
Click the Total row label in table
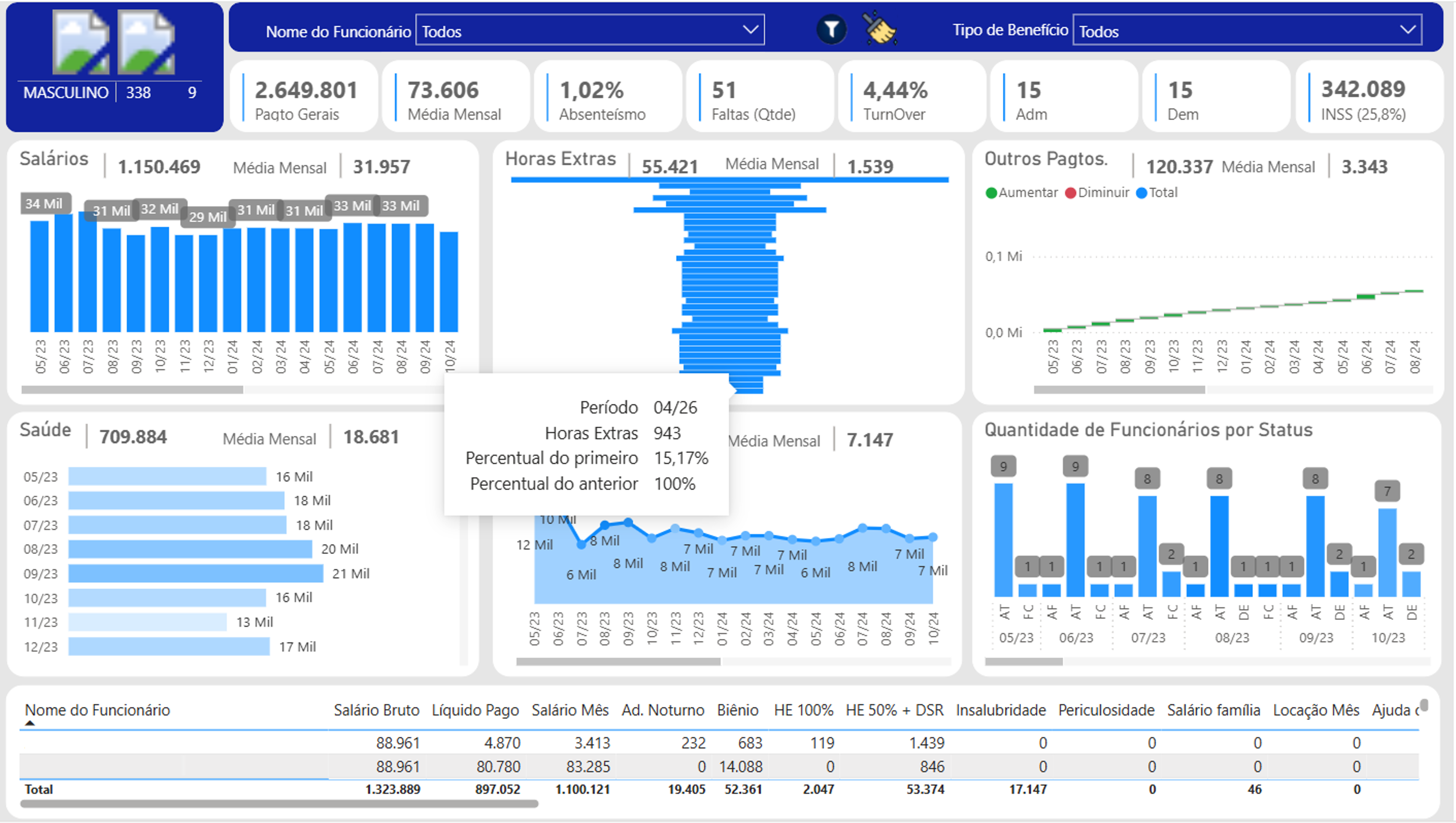[38, 789]
